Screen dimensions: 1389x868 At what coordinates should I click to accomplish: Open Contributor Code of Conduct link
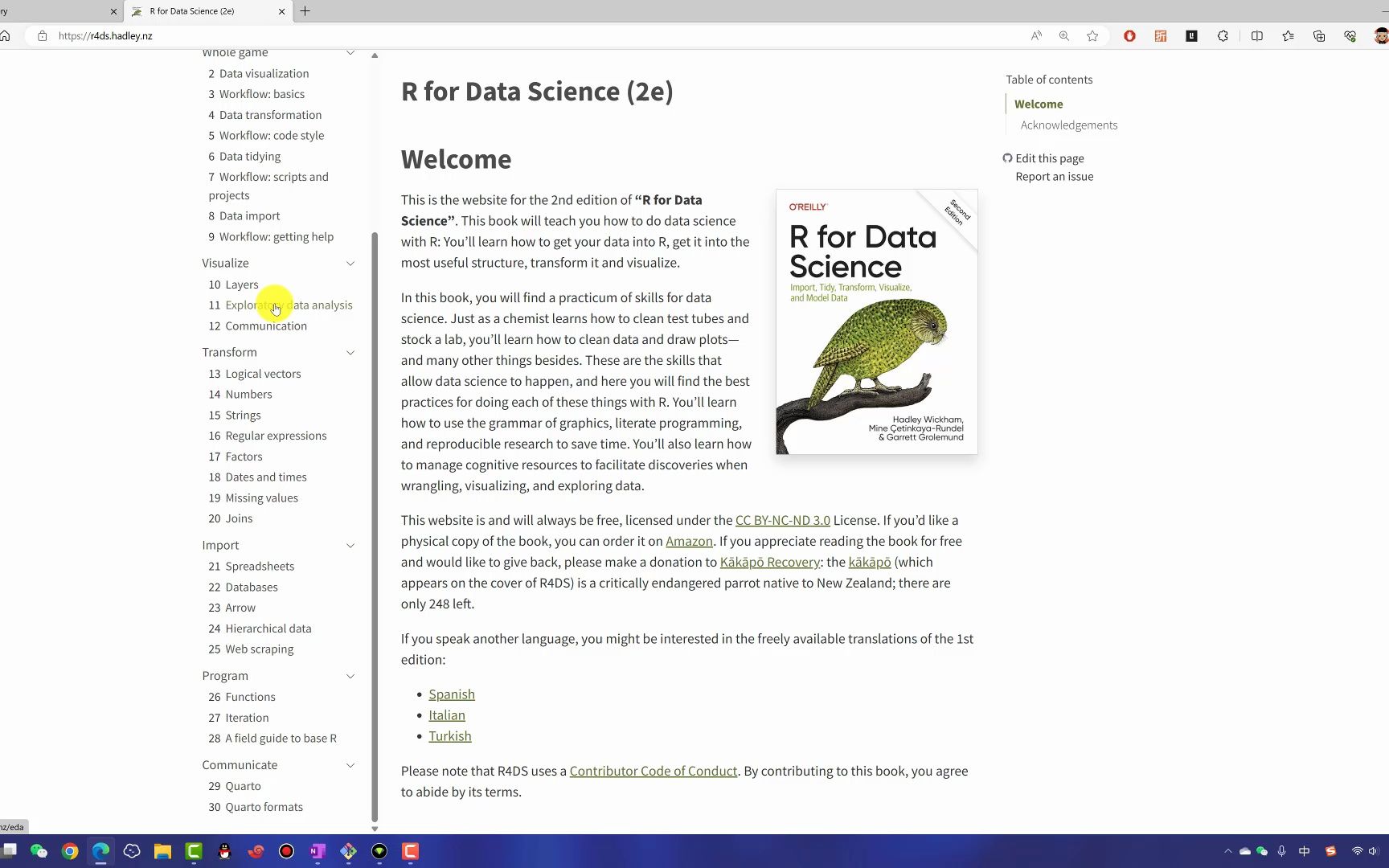coord(654,772)
